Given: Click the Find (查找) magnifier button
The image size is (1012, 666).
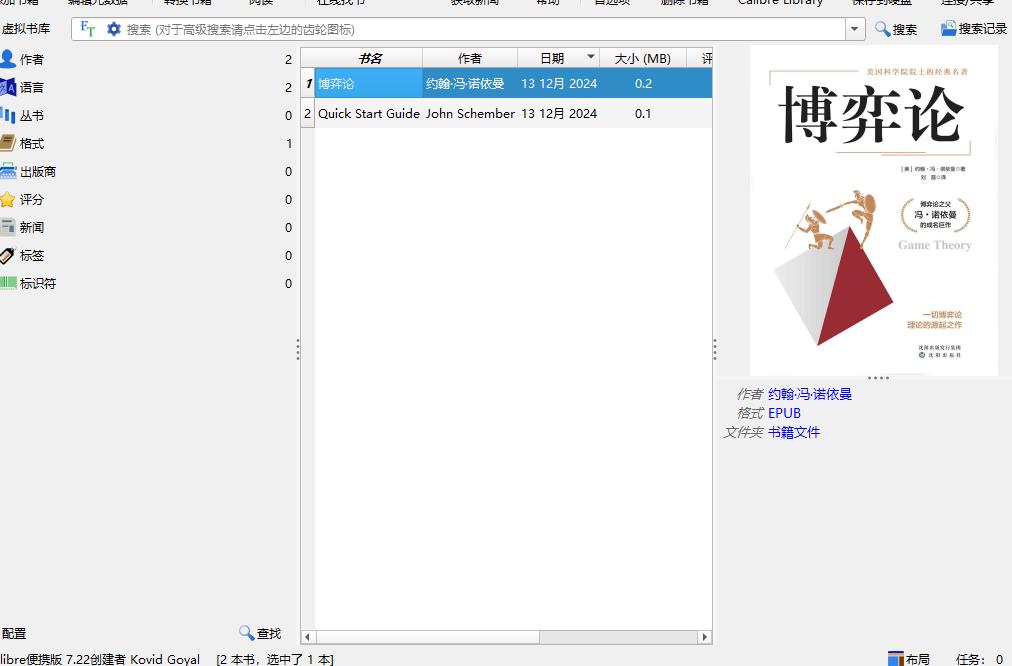Looking at the screenshot, I should 259,633.
